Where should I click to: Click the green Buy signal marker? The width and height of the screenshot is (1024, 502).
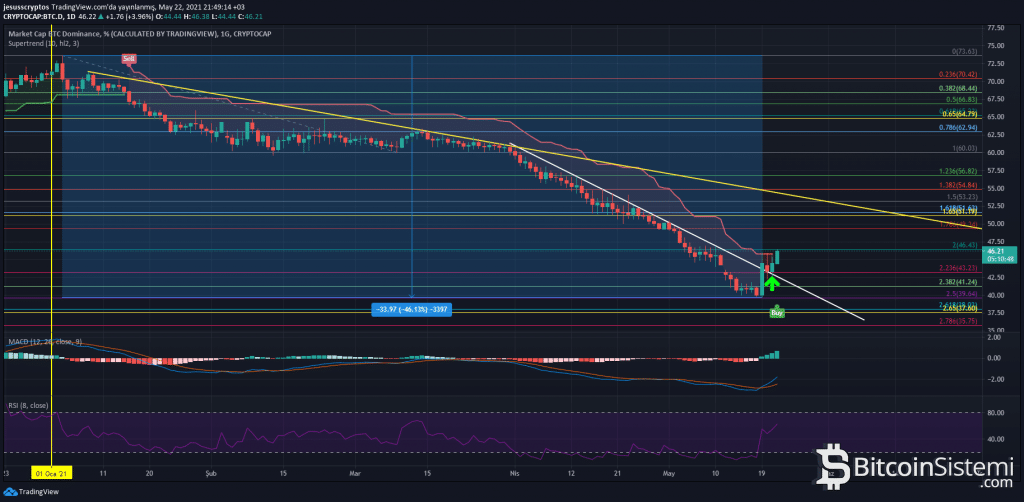(776, 313)
